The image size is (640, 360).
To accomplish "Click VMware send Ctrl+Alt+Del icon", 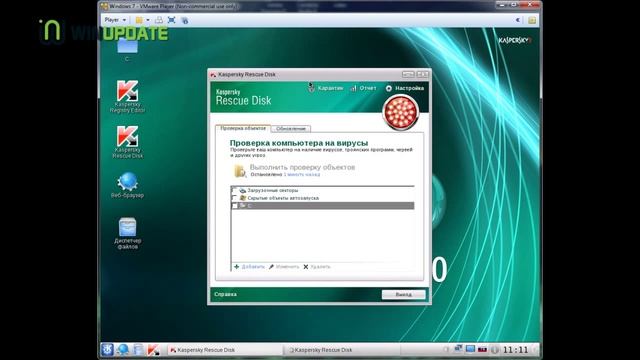I will tap(159, 20).
